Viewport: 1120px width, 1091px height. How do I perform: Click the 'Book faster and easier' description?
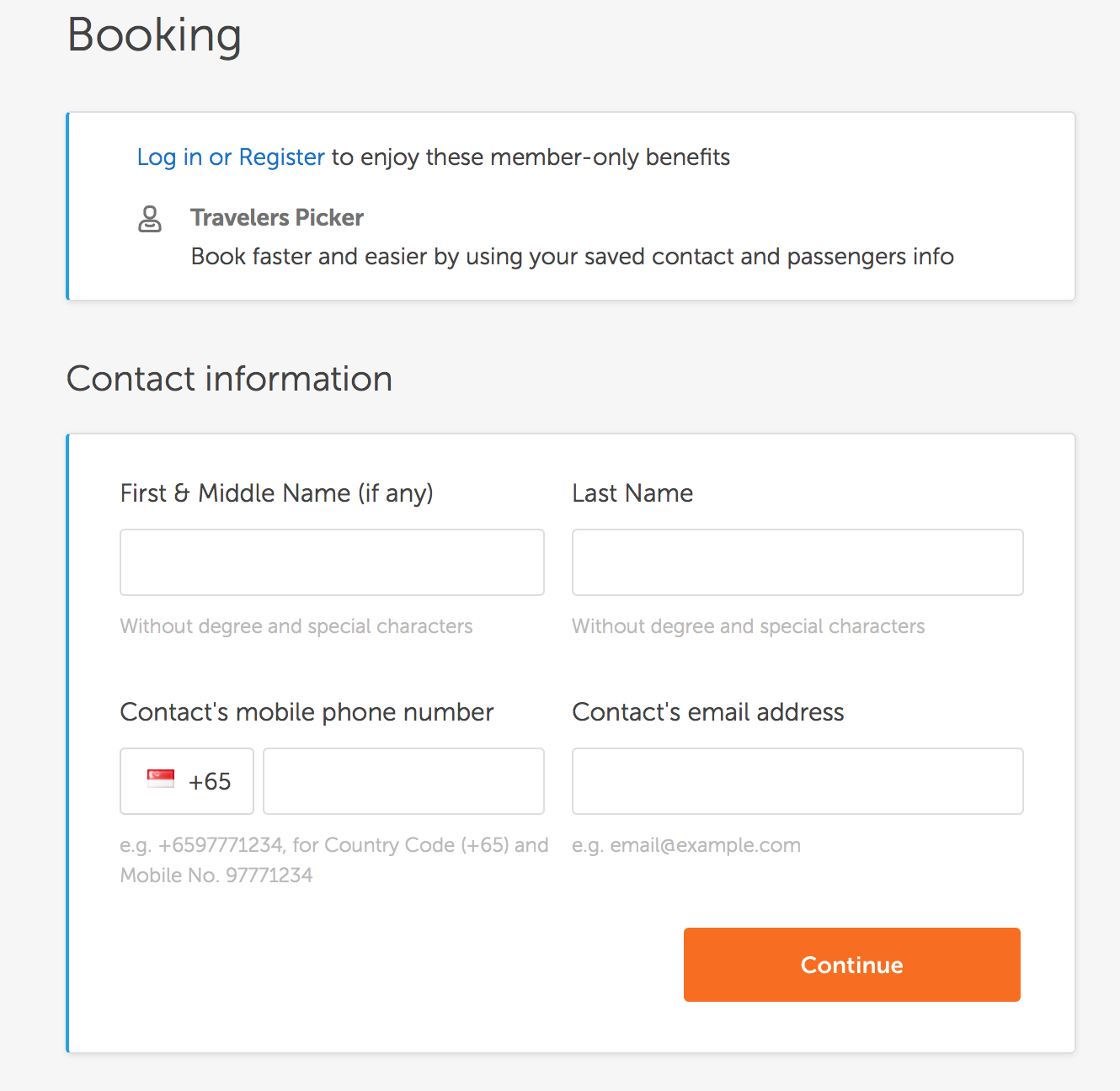pyautogui.click(x=572, y=257)
